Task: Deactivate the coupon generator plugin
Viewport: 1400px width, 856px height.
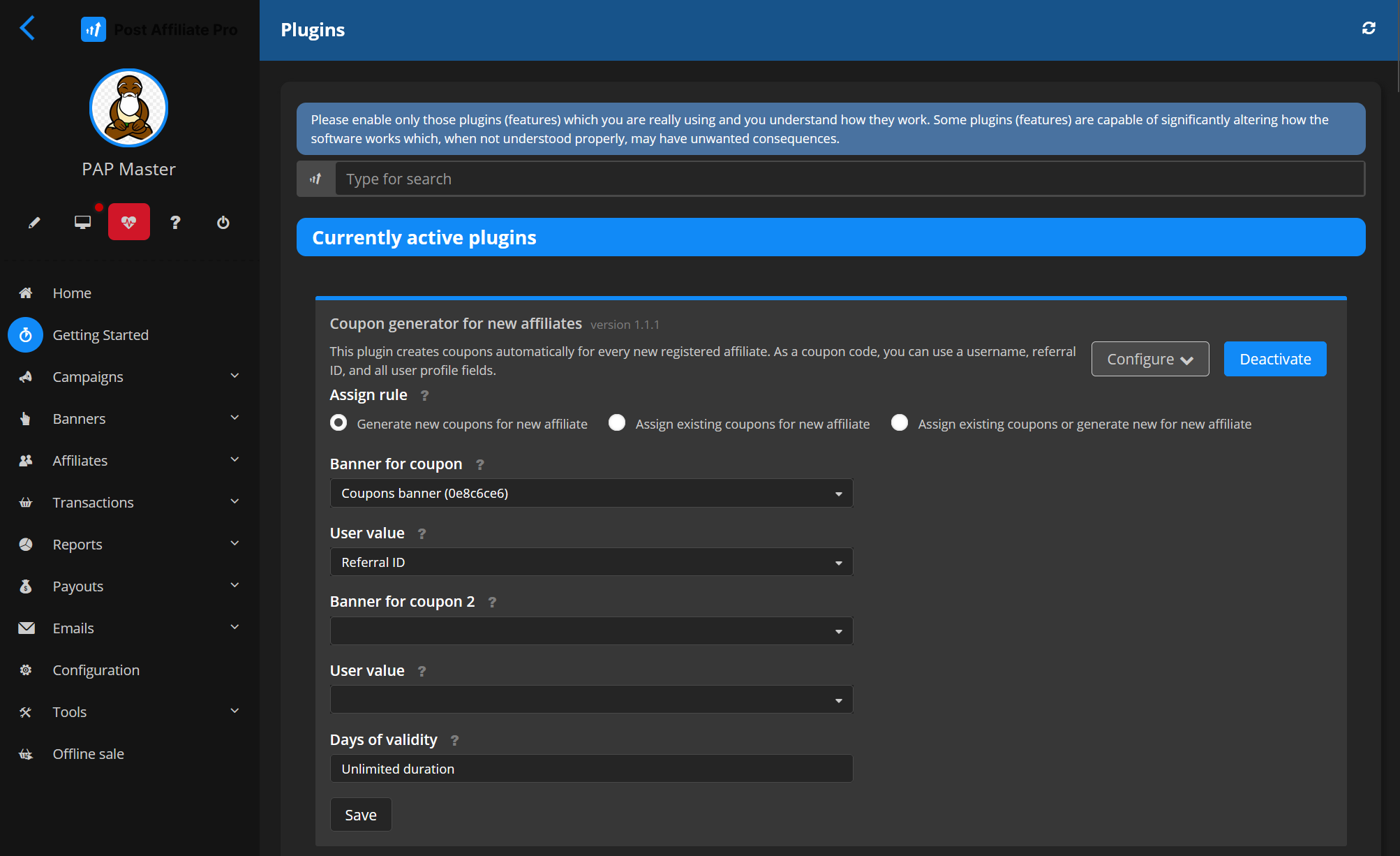Action: pyautogui.click(x=1274, y=360)
